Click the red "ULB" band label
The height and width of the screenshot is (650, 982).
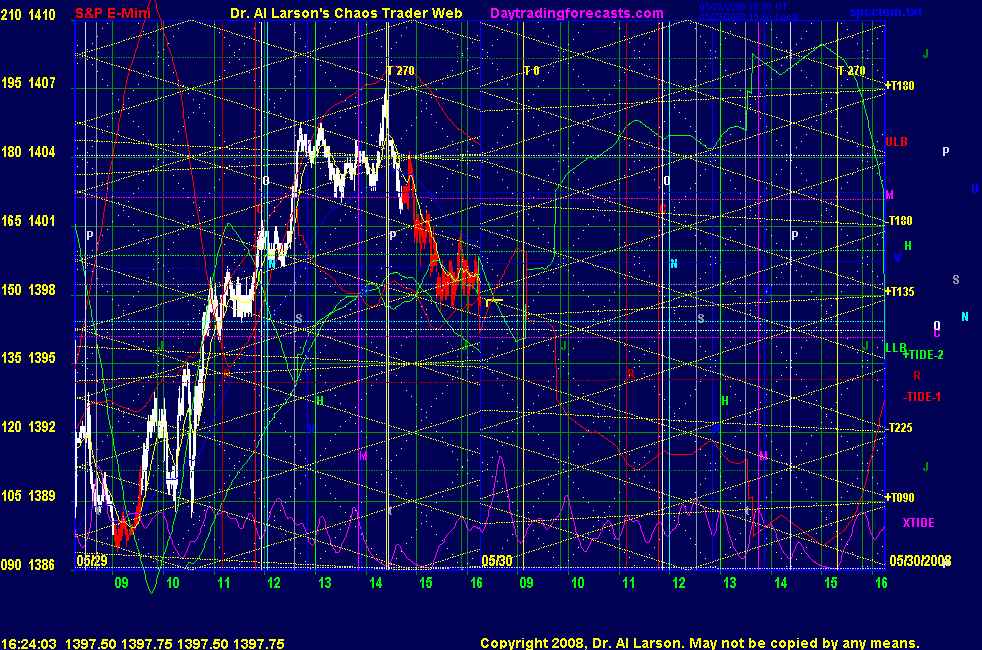(x=896, y=142)
